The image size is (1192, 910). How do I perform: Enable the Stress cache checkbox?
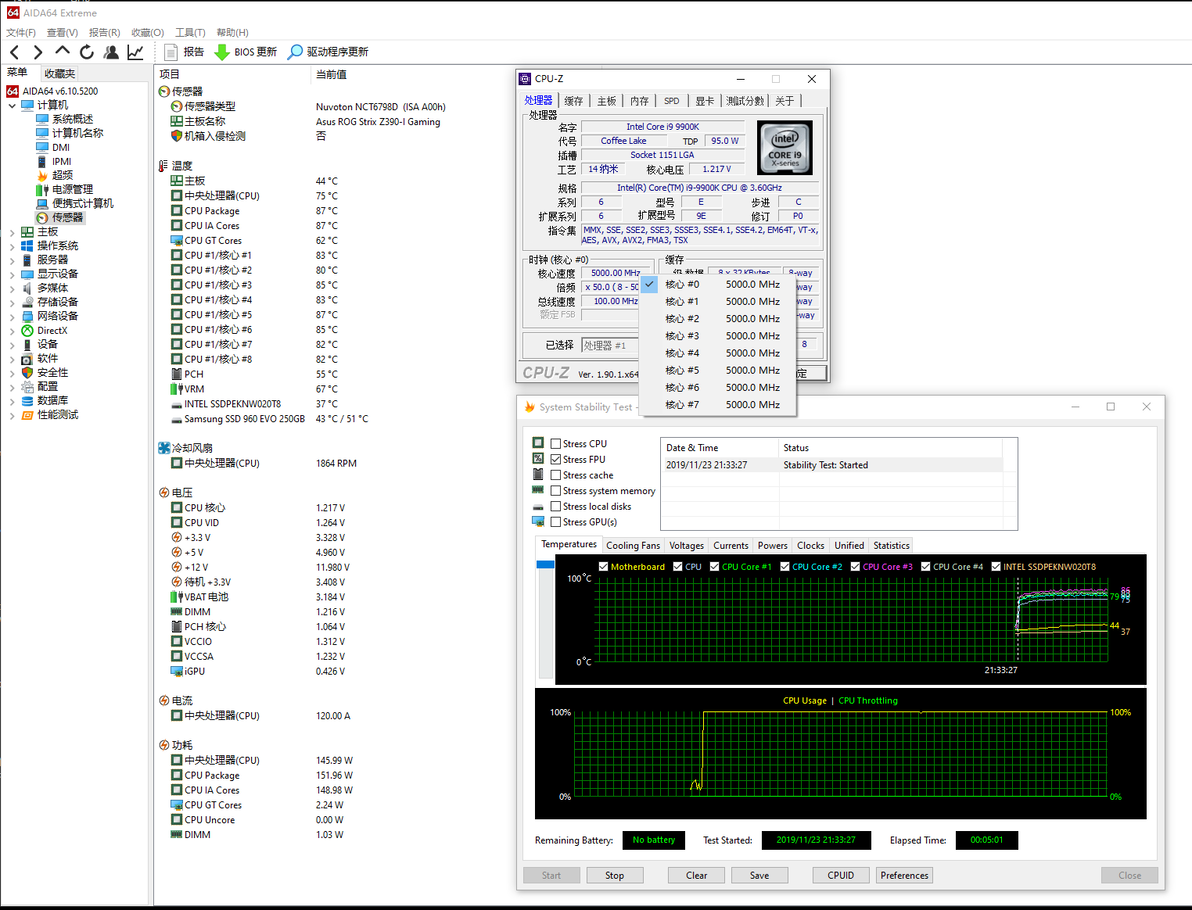556,475
